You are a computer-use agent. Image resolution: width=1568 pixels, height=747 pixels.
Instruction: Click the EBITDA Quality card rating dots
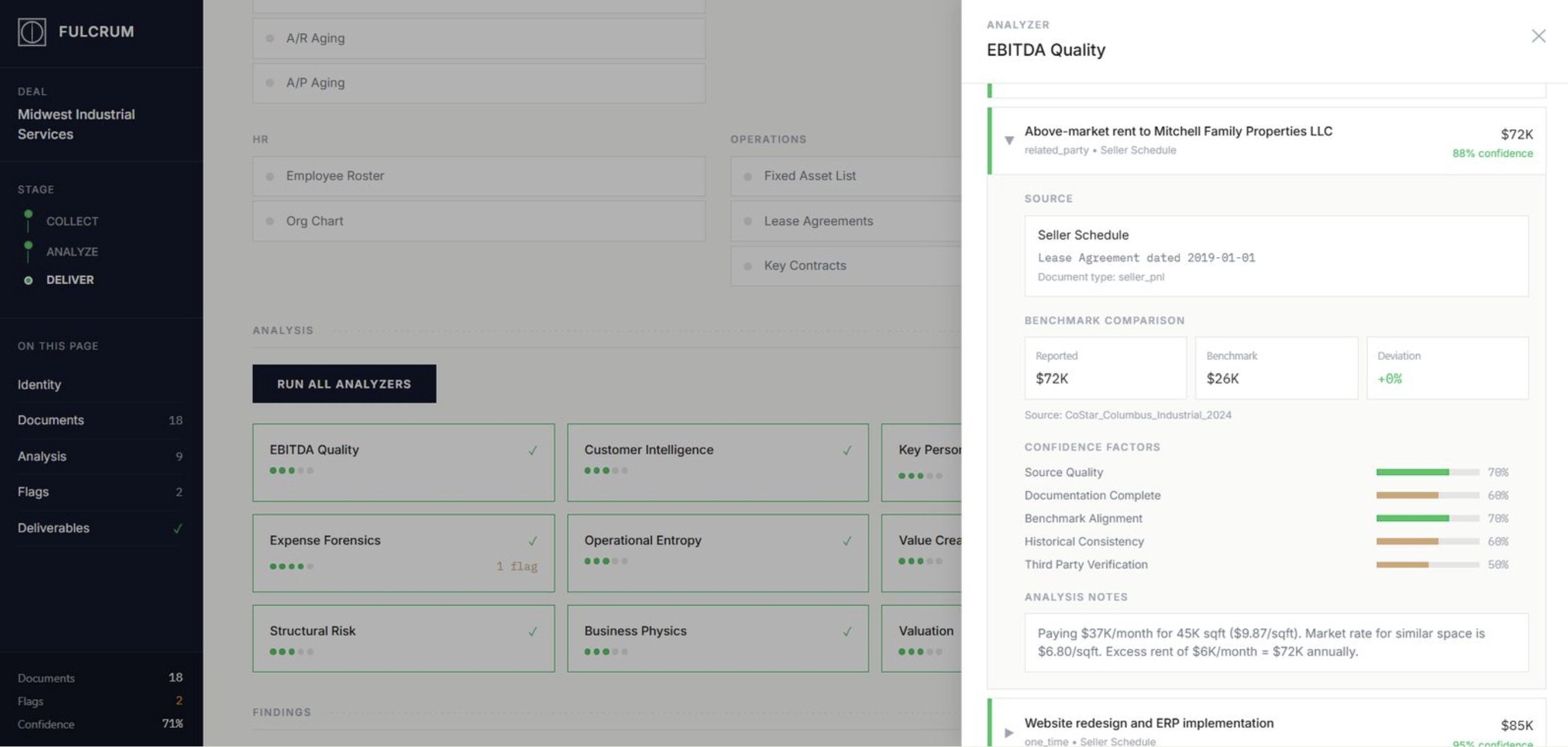(291, 471)
